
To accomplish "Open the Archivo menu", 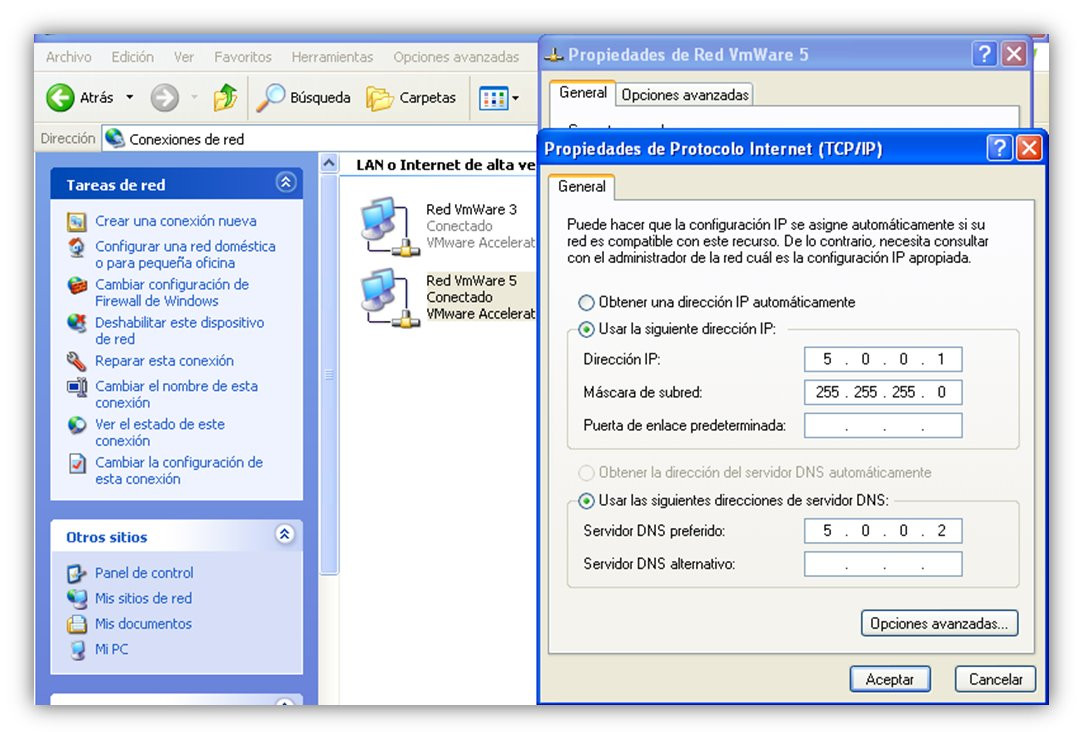I will tap(68, 57).
